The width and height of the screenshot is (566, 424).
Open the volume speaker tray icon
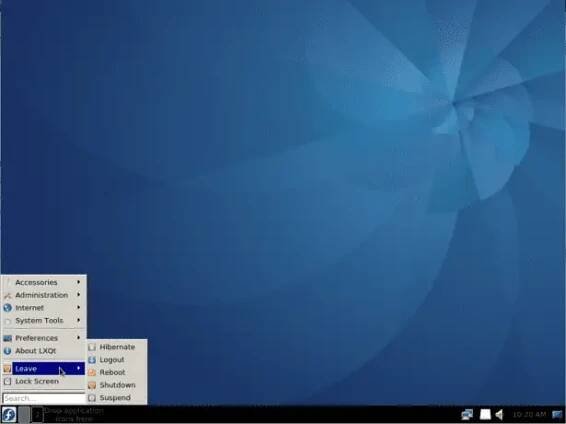tap(500, 415)
